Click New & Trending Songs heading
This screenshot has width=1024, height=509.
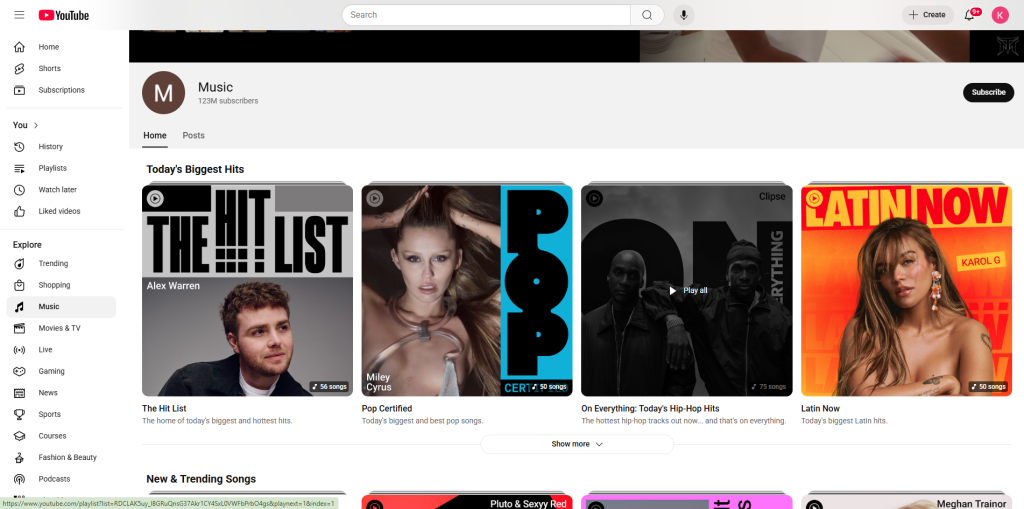click(201, 480)
